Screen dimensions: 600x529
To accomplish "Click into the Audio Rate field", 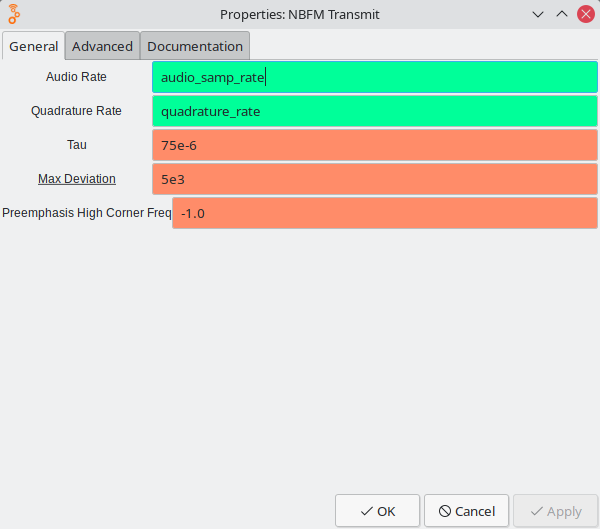I will click(374, 78).
